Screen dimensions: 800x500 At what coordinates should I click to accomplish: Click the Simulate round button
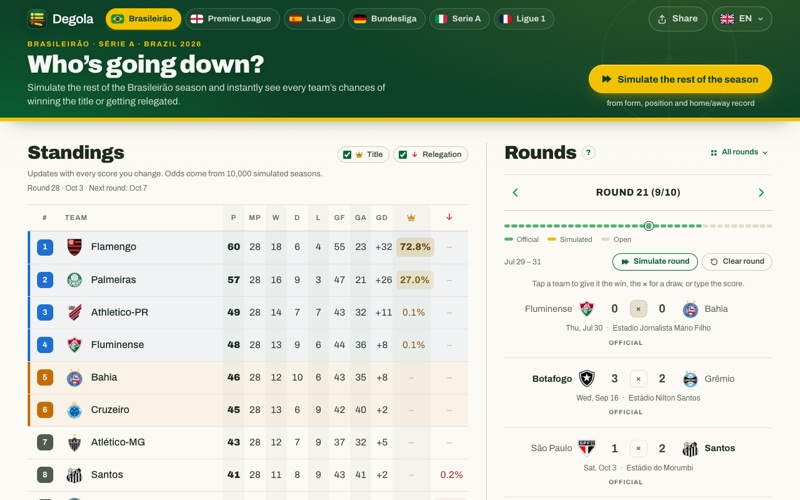click(655, 262)
